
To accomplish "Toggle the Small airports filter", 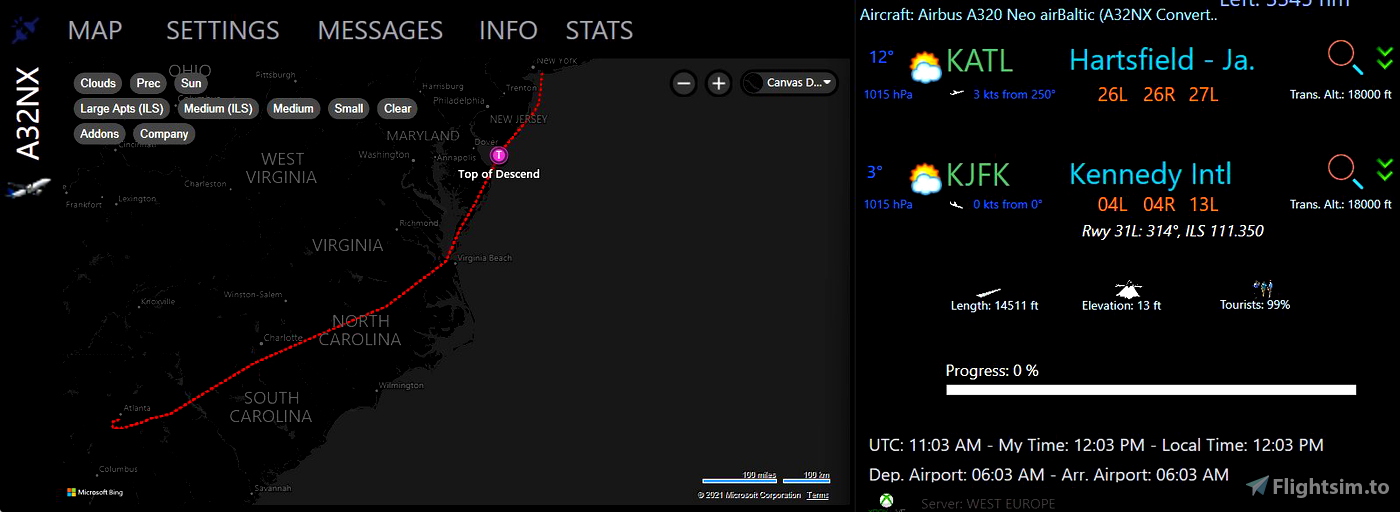I will (x=349, y=108).
